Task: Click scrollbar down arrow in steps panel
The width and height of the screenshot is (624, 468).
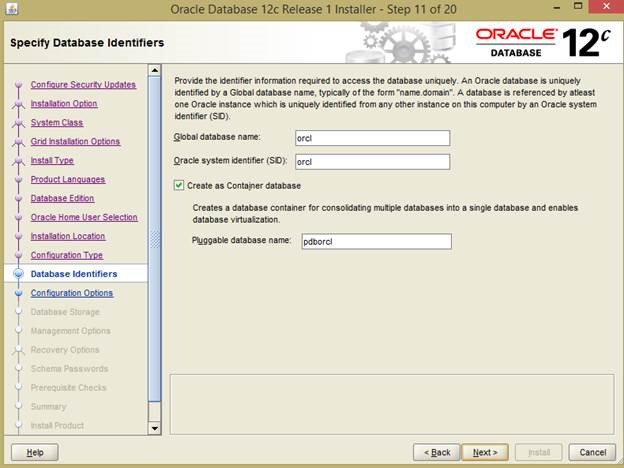Action: click(154, 428)
